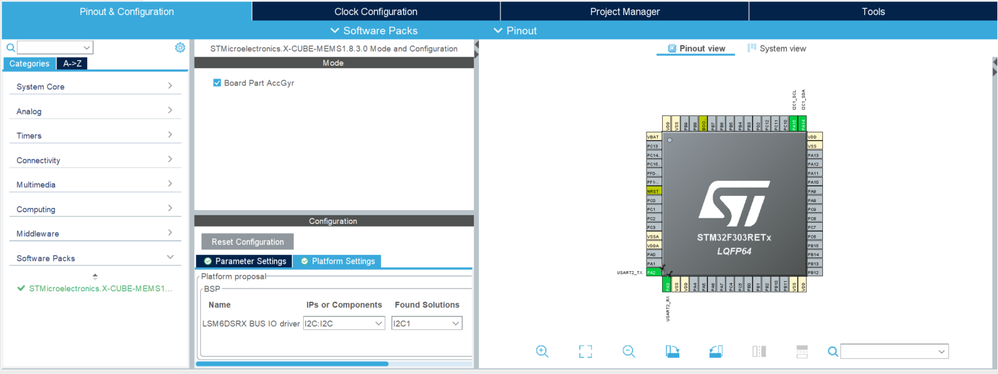Switch to Clock Configuration tab
998x374 pixels.
point(376,11)
